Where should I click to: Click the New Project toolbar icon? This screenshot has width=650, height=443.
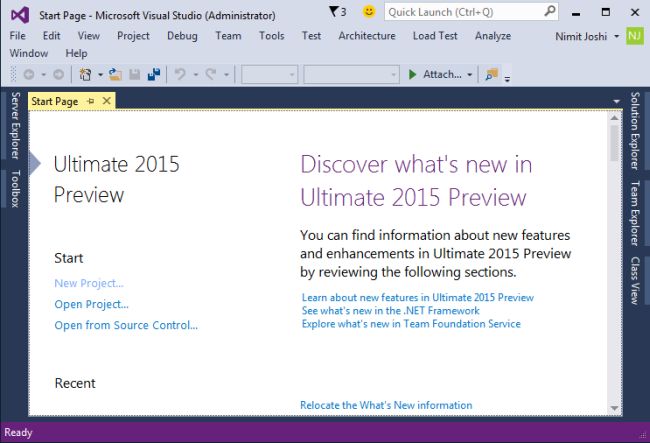pyautogui.click(x=85, y=75)
